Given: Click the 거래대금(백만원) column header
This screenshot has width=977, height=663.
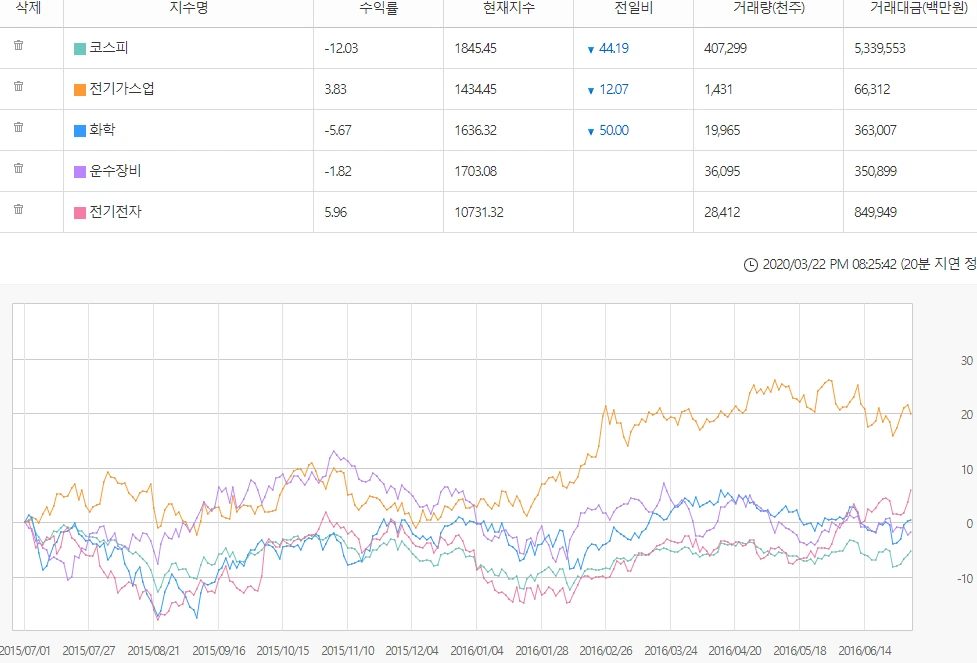Looking at the screenshot, I should pyautogui.click(x=919, y=7).
